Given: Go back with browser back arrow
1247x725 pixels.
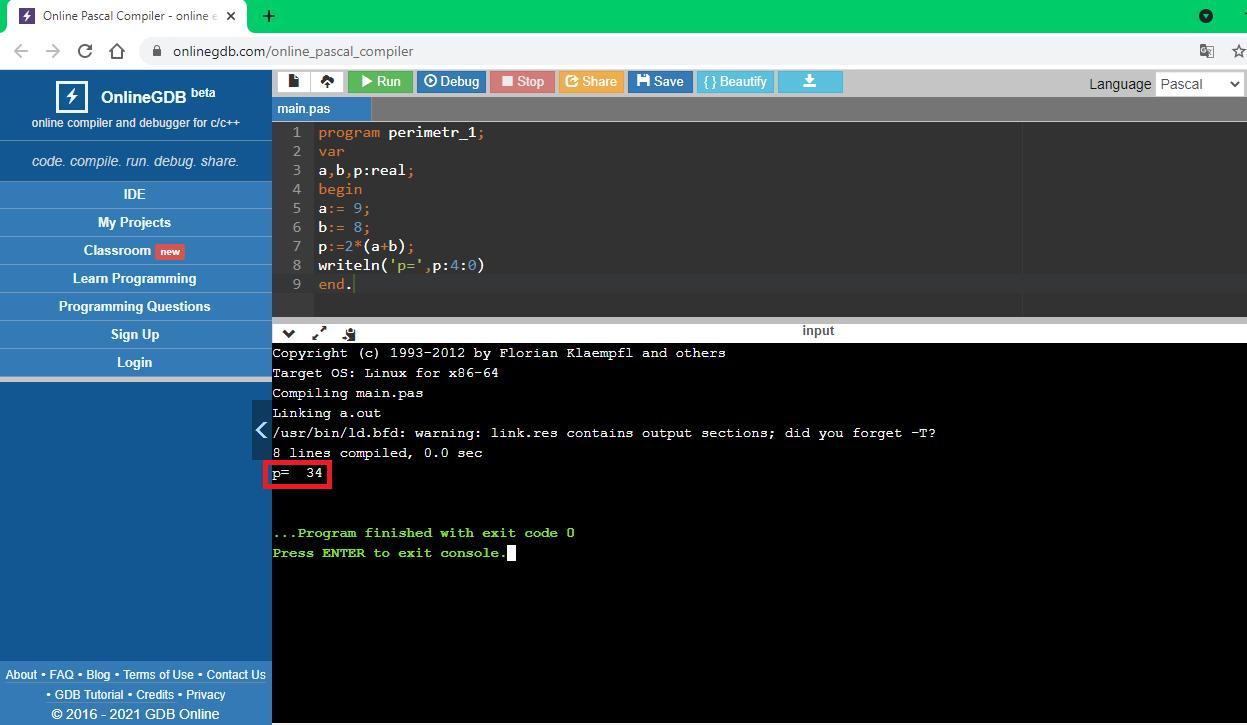Looking at the screenshot, I should pyautogui.click(x=21, y=51).
